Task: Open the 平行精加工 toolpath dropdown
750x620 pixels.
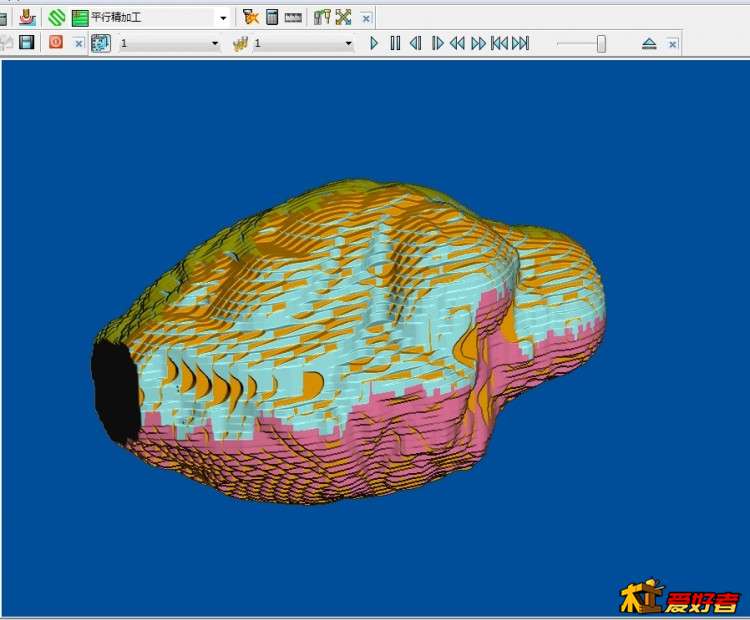Action: point(223,18)
